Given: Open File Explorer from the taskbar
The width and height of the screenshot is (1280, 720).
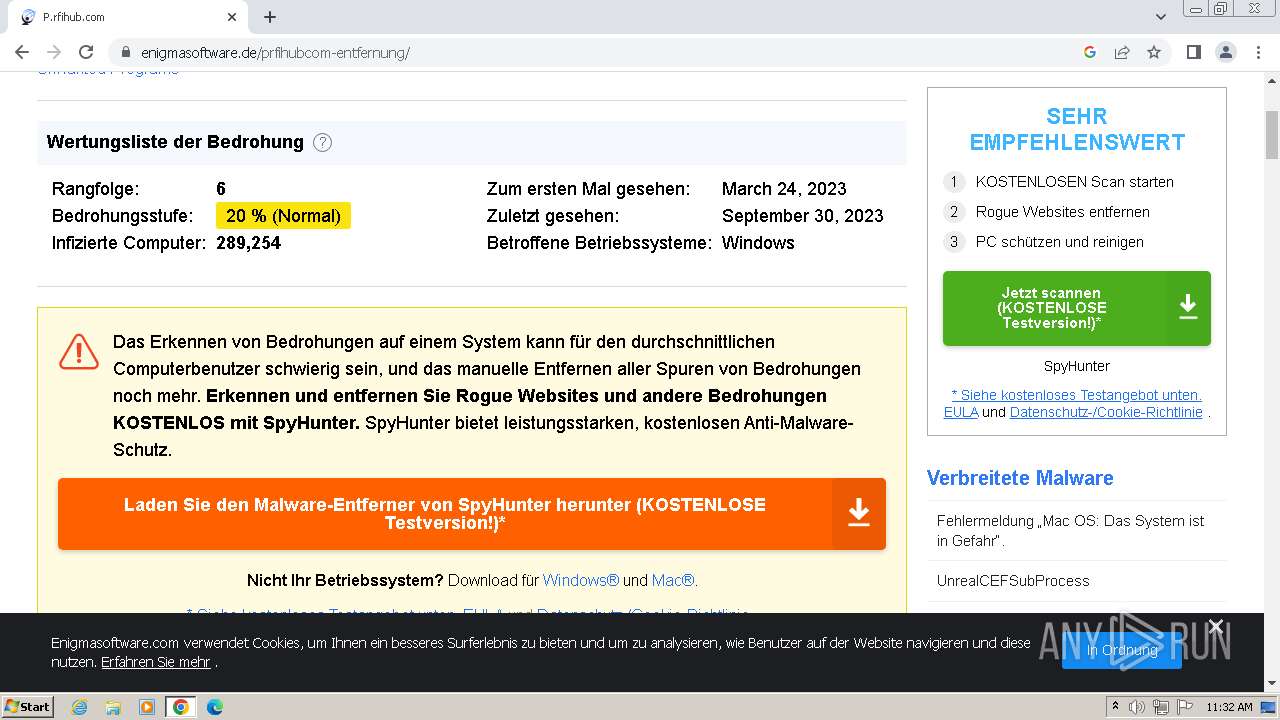Looking at the screenshot, I should tap(113, 707).
